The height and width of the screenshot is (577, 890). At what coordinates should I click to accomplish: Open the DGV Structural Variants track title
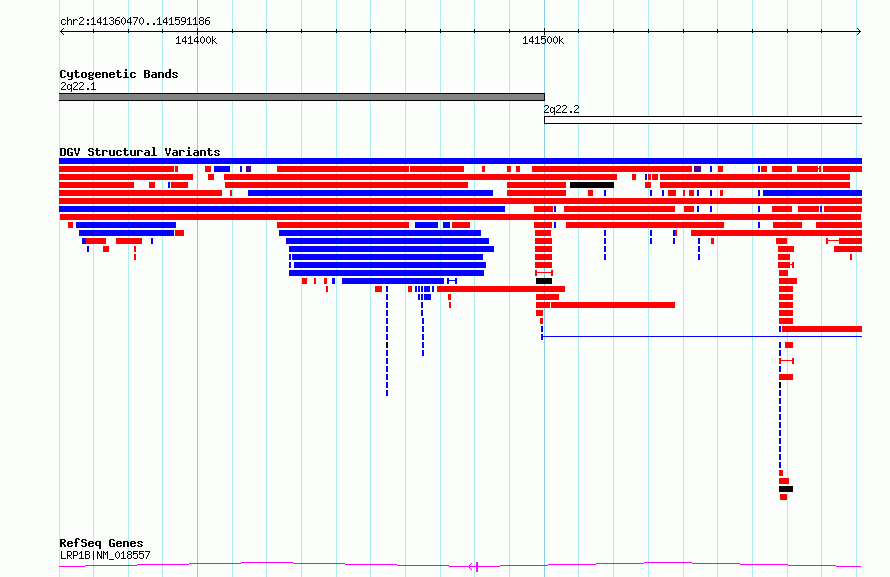coord(140,151)
